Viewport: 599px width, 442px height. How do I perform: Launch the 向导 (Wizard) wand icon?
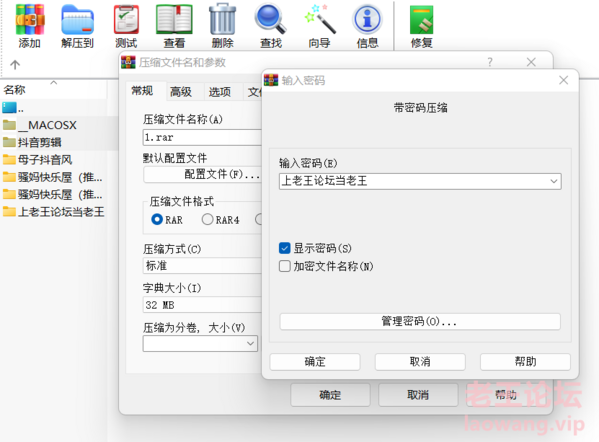point(319,26)
